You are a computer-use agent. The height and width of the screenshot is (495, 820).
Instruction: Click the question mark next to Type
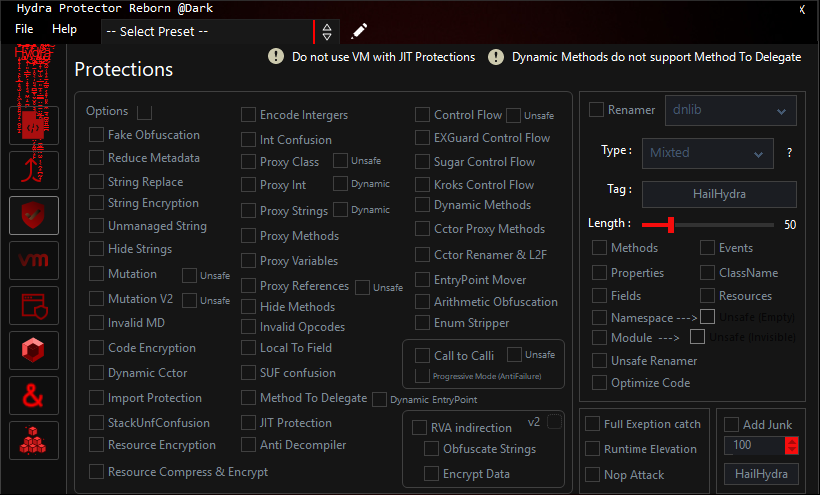coord(789,153)
